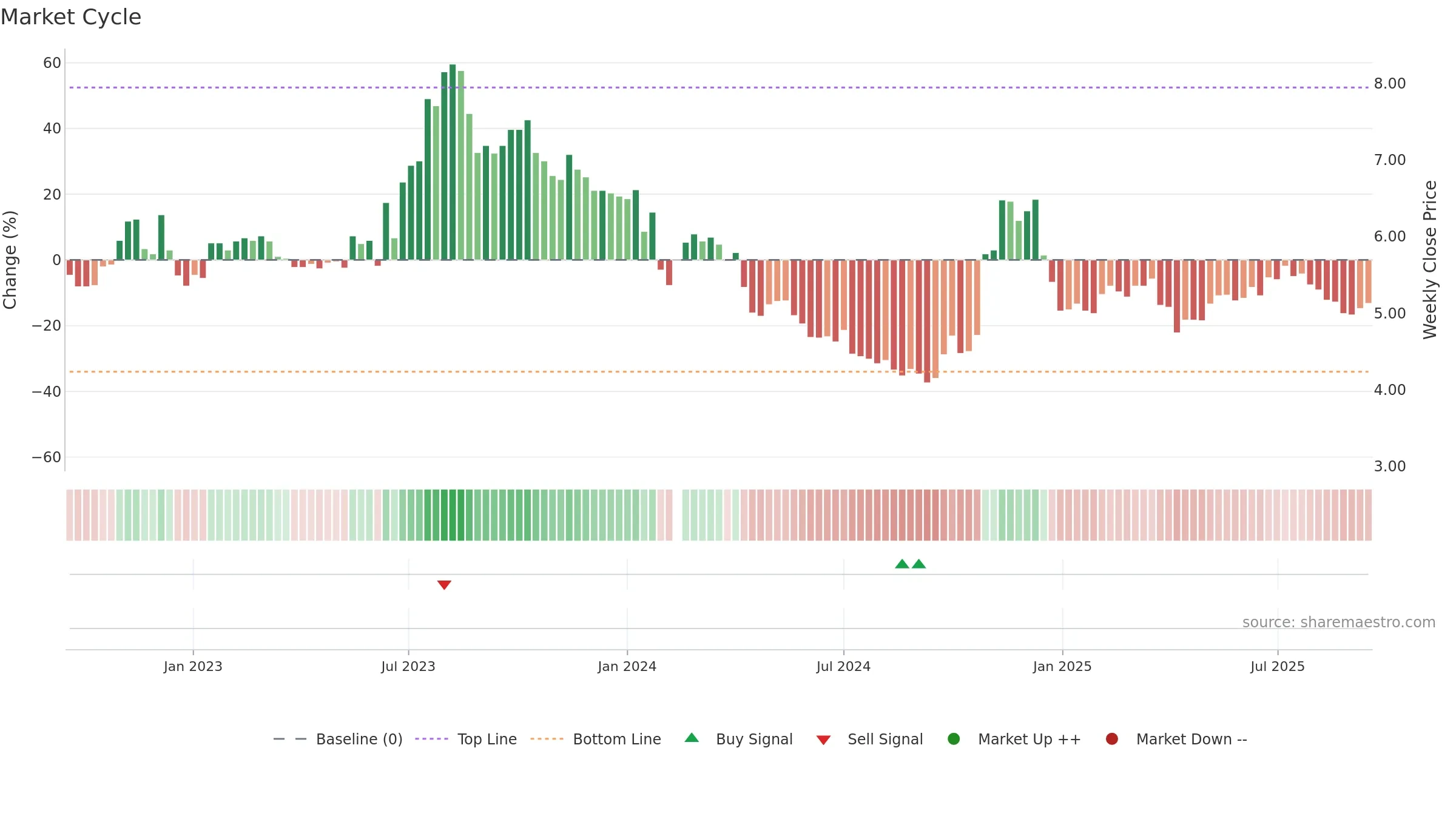Click the Jan 2024 axis label
The width and height of the screenshot is (1456, 819).
(627, 666)
